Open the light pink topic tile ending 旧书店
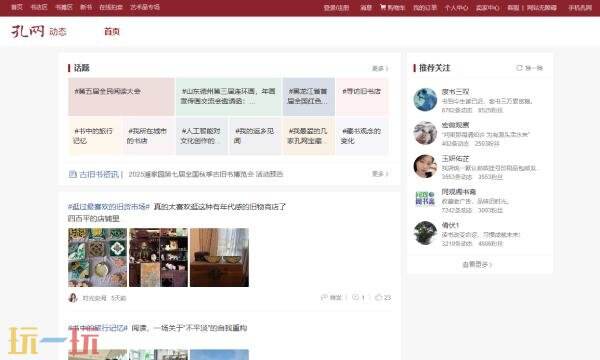 362,96
